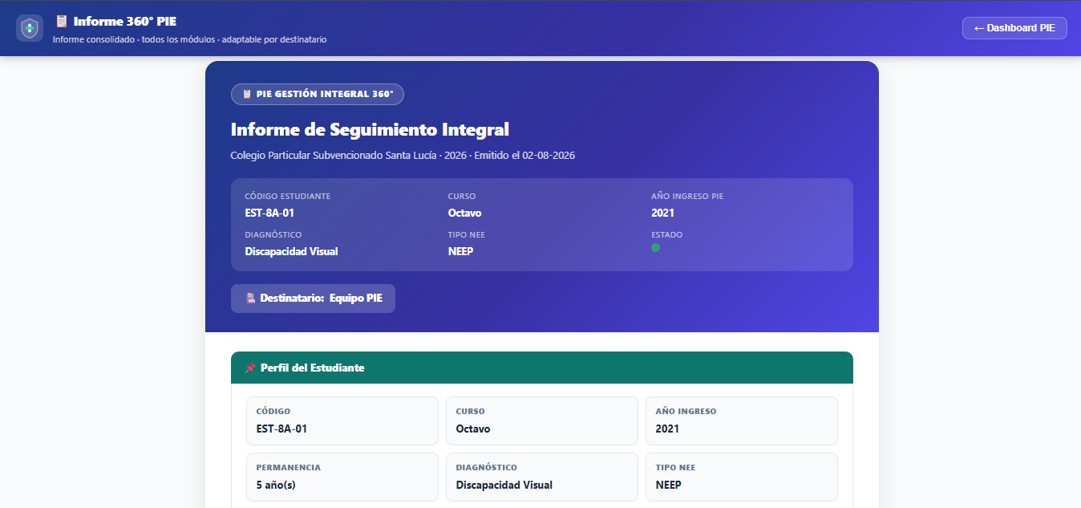
Task: Click 'EST-8A-01' under Código Estudiante
Action: point(270,213)
